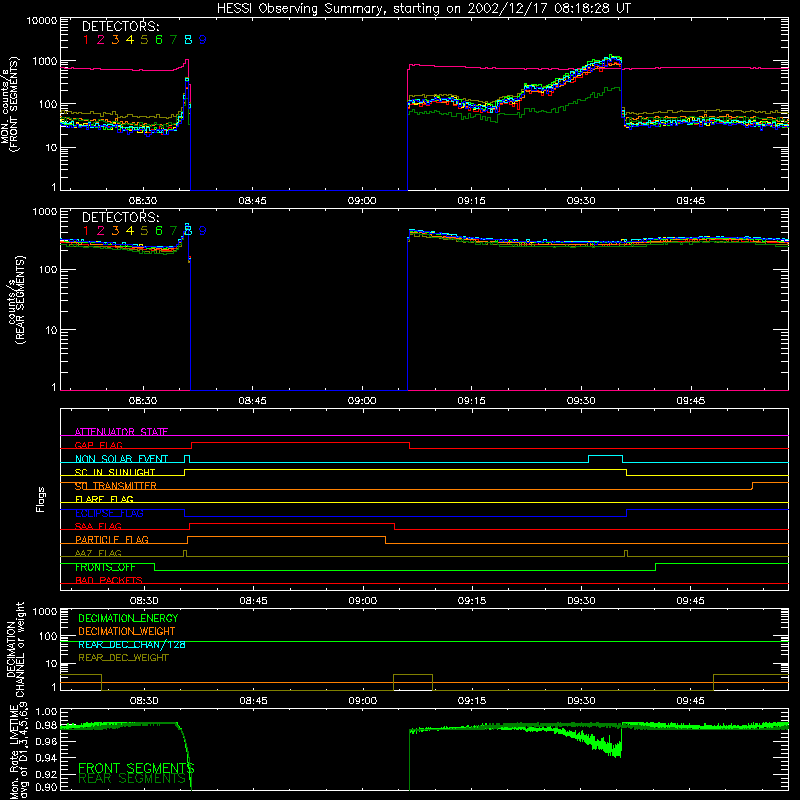Click the DECIMATION_ENERGY legend label

pos(128,618)
